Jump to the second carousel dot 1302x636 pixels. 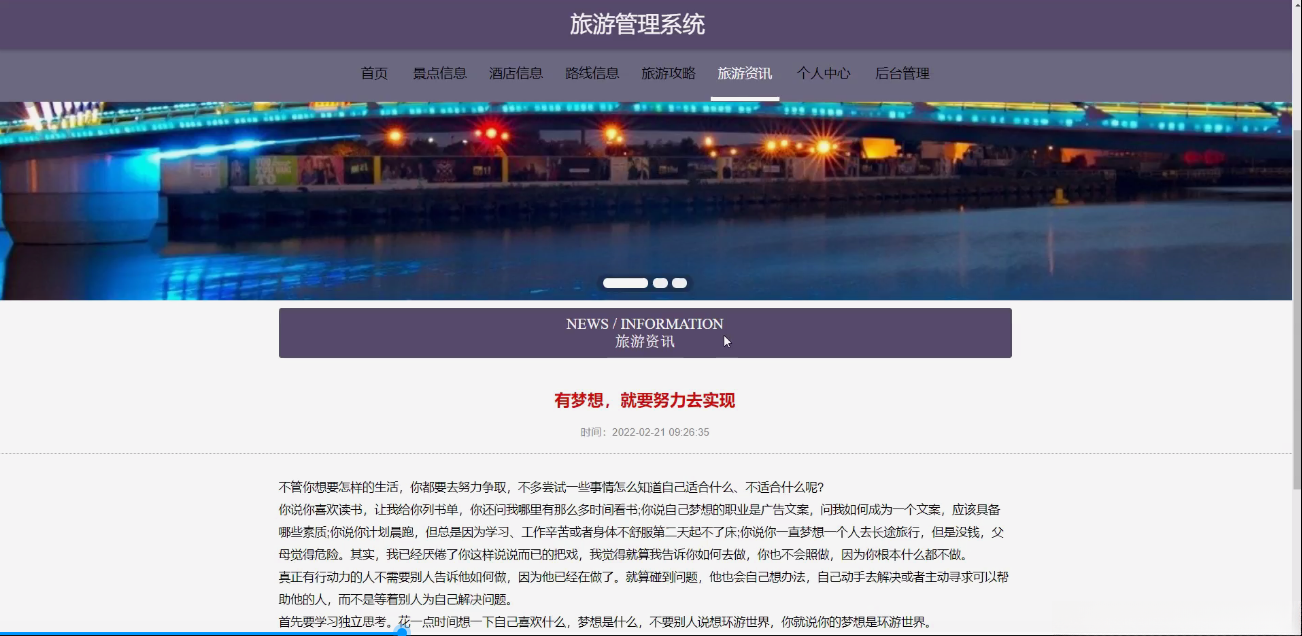pyautogui.click(x=658, y=283)
